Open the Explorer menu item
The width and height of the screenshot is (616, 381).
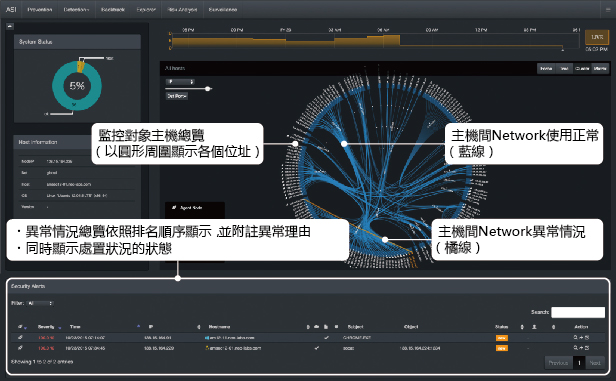point(146,9)
